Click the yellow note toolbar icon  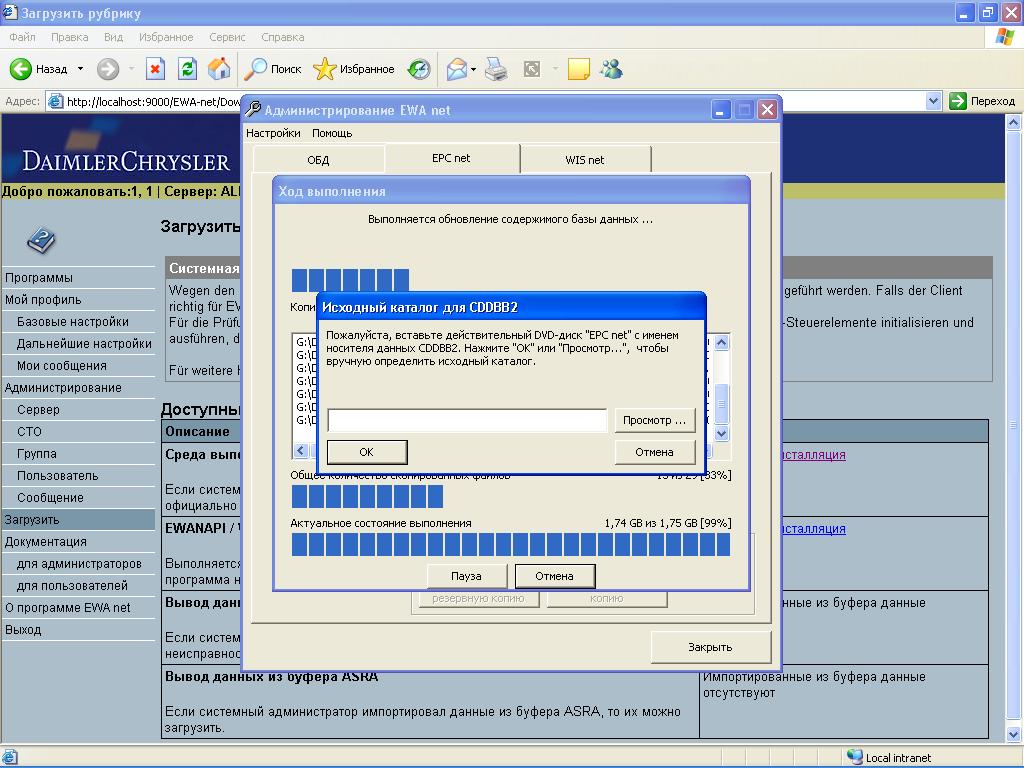579,69
